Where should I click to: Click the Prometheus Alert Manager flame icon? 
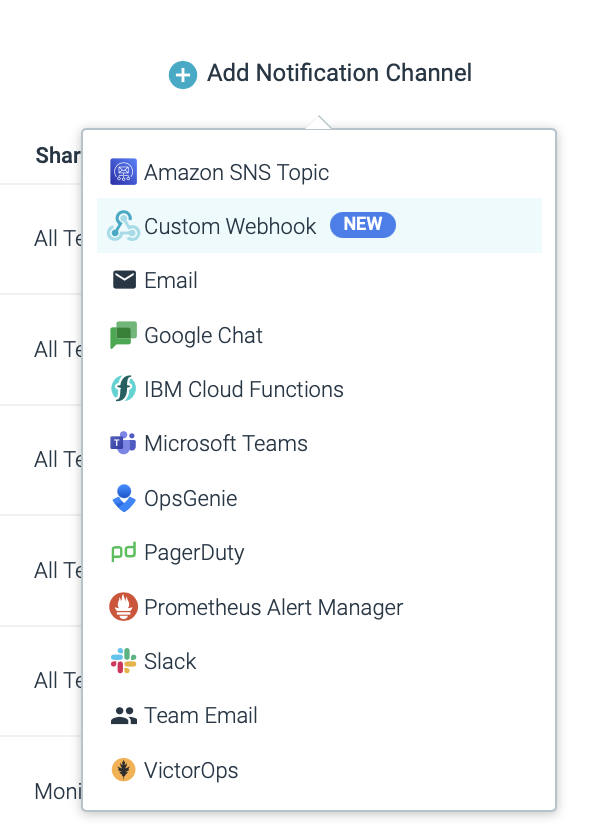click(123, 607)
